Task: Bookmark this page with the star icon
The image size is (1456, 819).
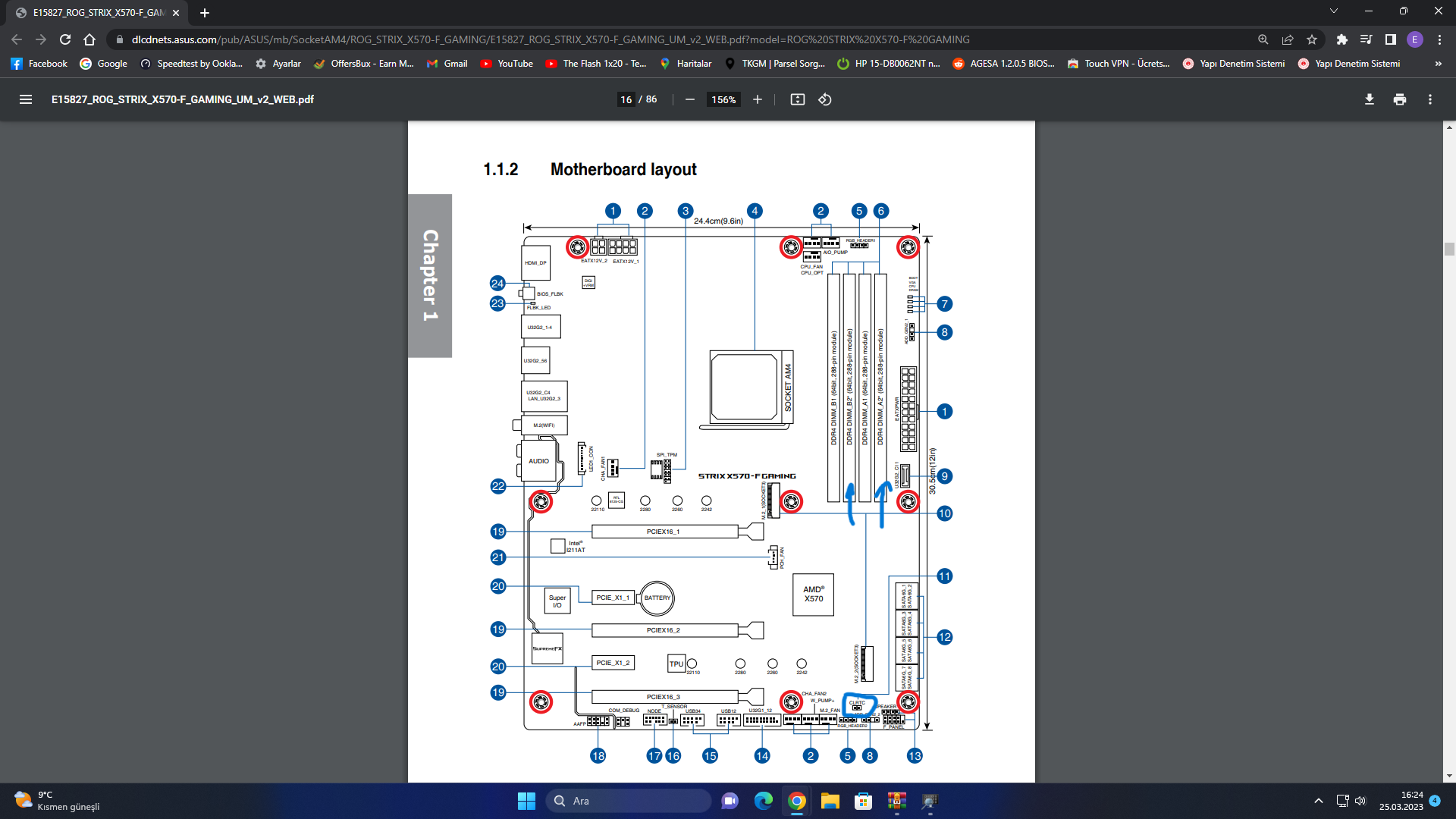Action: click(x=1311, y=39)
